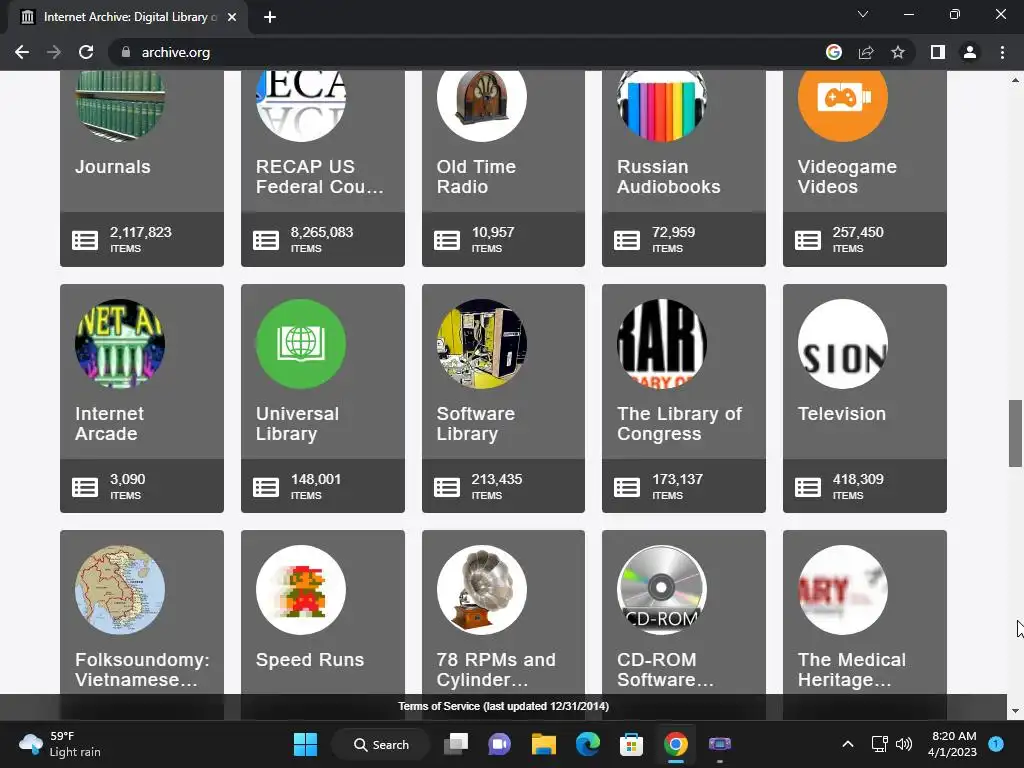This screenshot has width=1024, height=768.
Task: Click the list icon beside 72,959 items
Action: [x=627, y=240]
